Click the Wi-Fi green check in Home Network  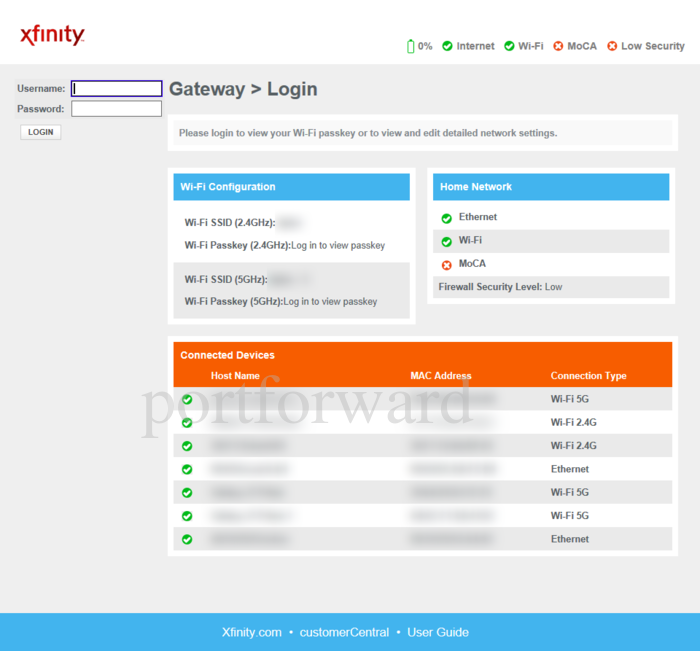click(446, 241)
